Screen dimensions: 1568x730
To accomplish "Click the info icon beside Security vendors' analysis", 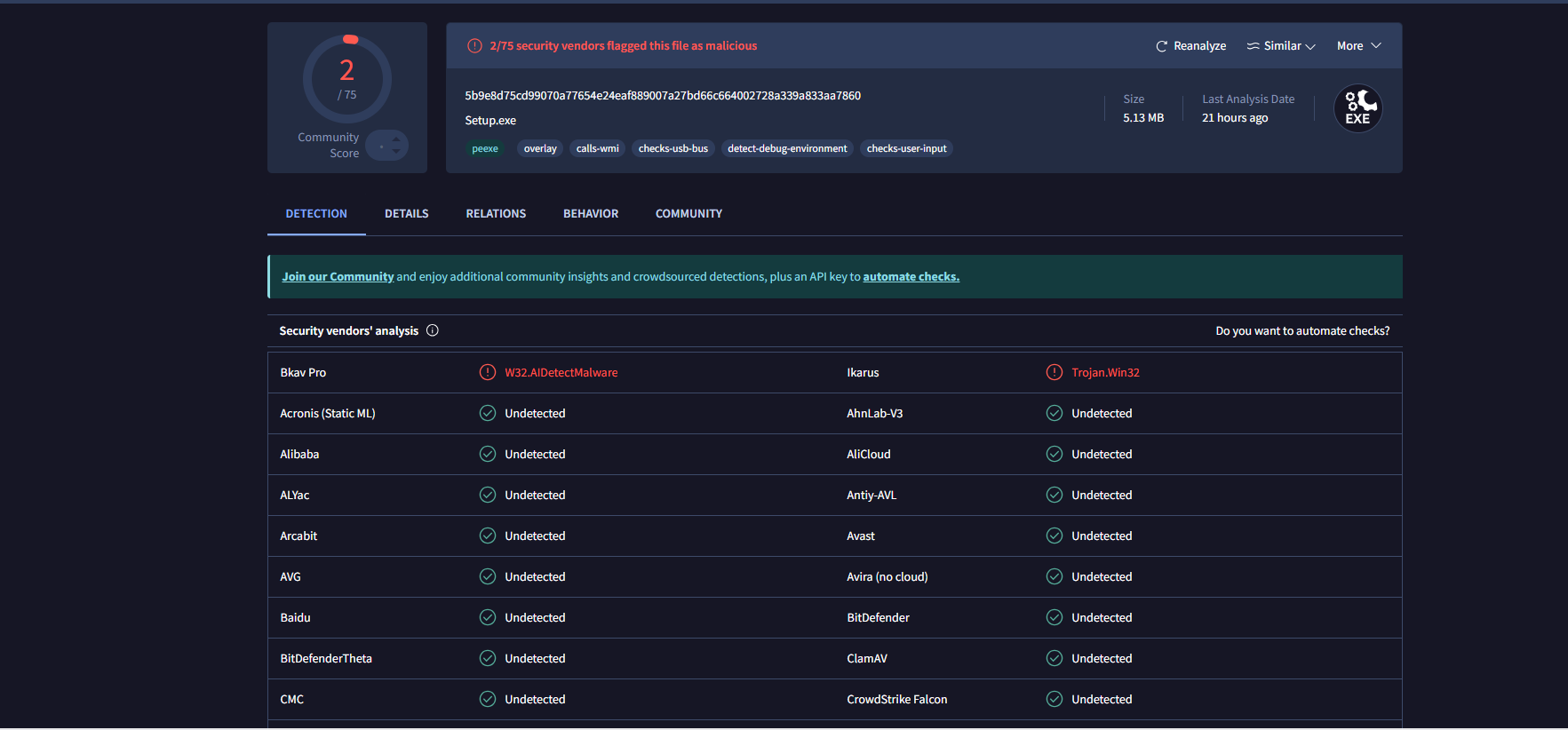I will tap(433, 330).
